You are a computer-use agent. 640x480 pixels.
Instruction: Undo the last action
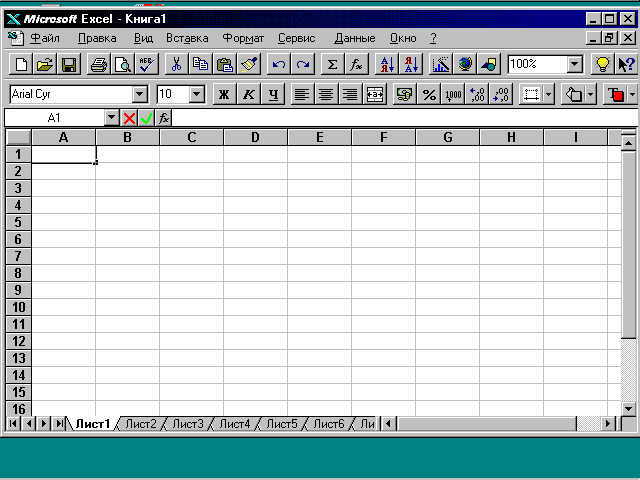pyautogui.click(x=278, y=64)
